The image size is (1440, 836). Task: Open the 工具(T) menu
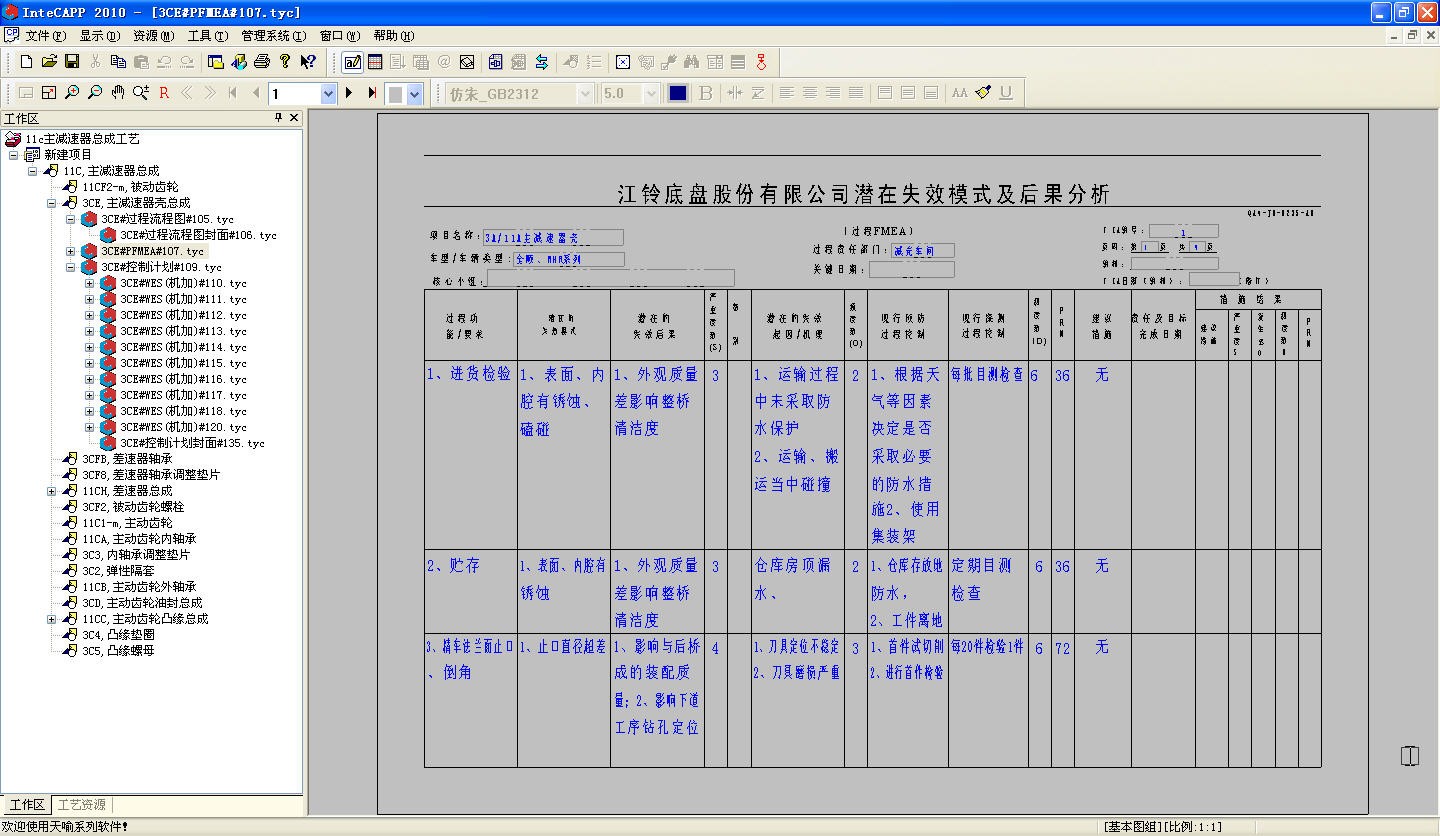tap(207, 36)
